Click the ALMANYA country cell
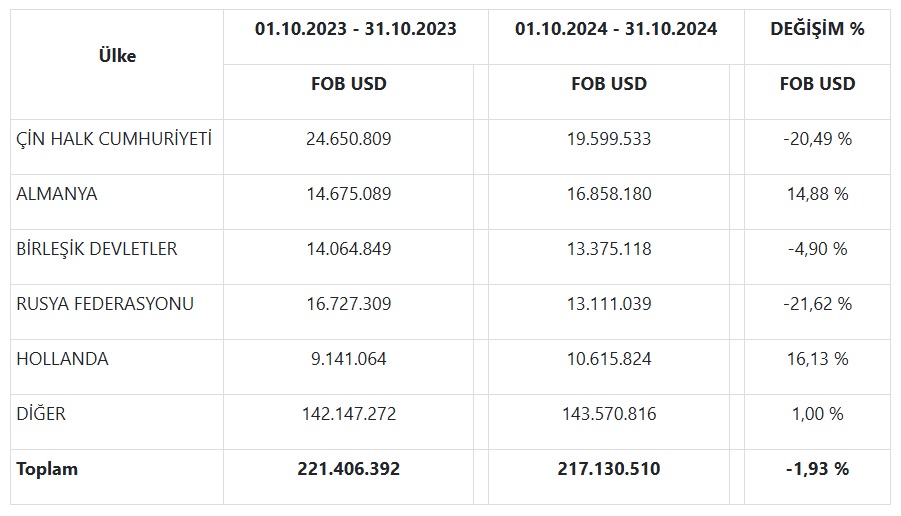The width and height of the screenshot is (901, 516). [56, 194]
